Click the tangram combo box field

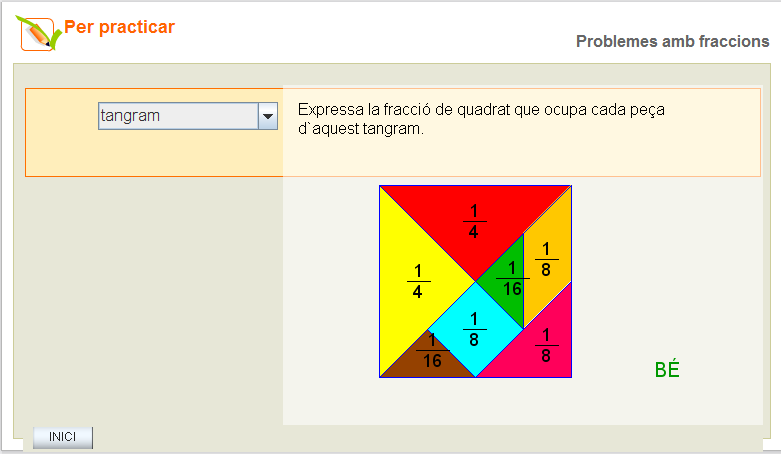pyautogui.click(x=178, y=116)
